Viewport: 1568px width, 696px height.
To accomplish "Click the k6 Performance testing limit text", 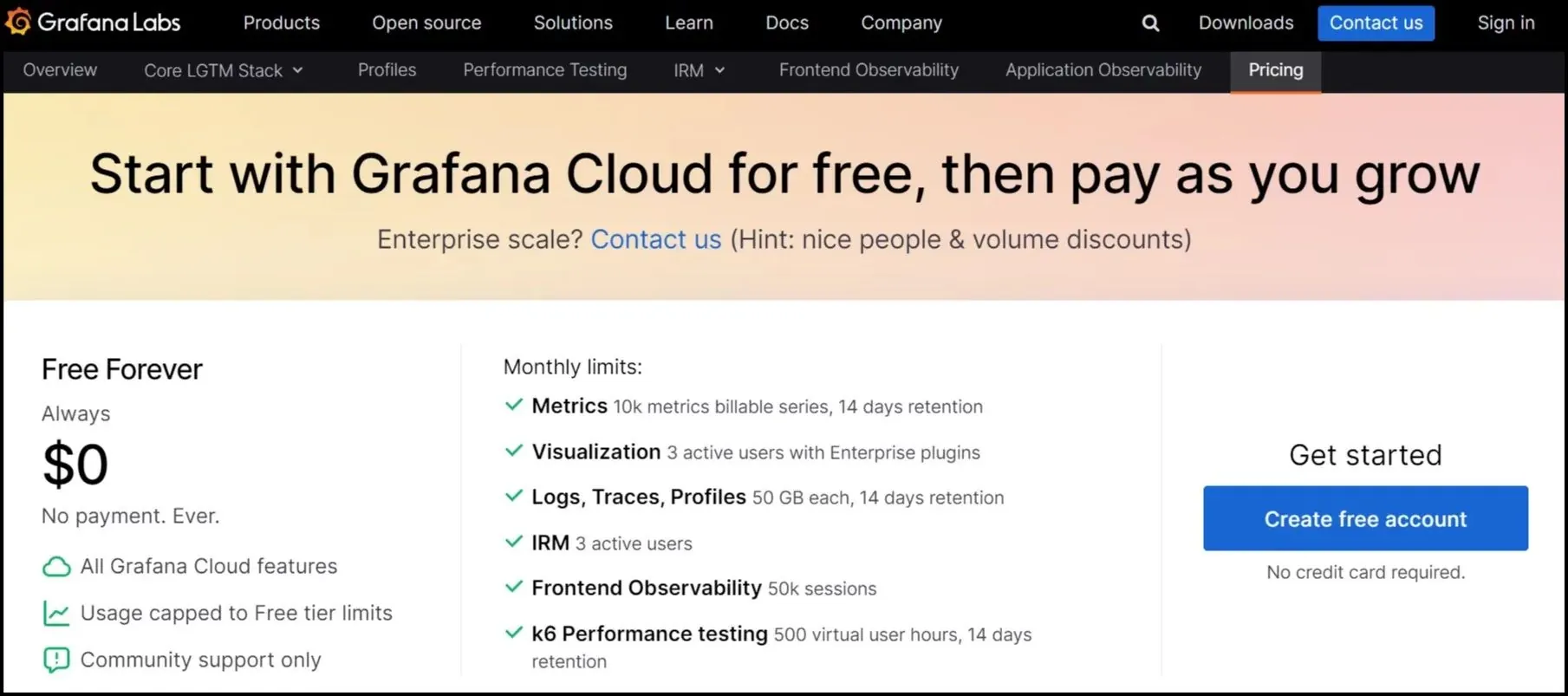I will pyautogui.click(x=782, y=647).
